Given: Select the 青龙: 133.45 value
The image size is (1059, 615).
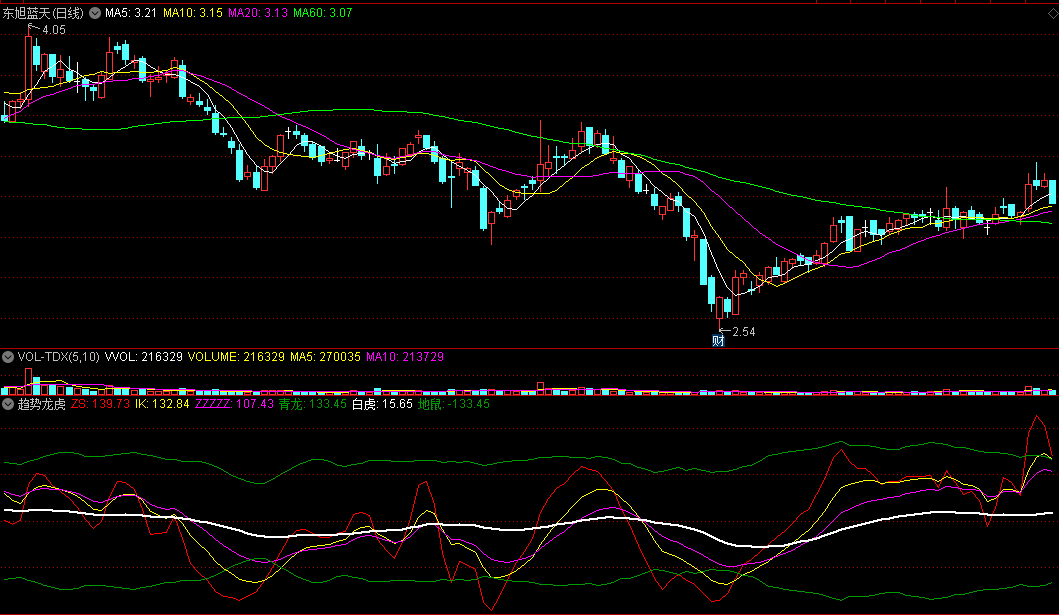Looking at the screenshot, I should click(313, 404).
